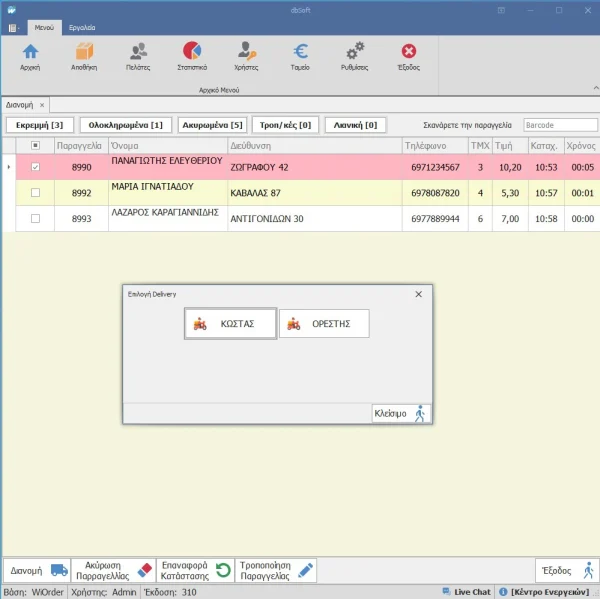Open the Ταμείο euro icon
This screenshot has width=600, height=599.
pos(300,54)
